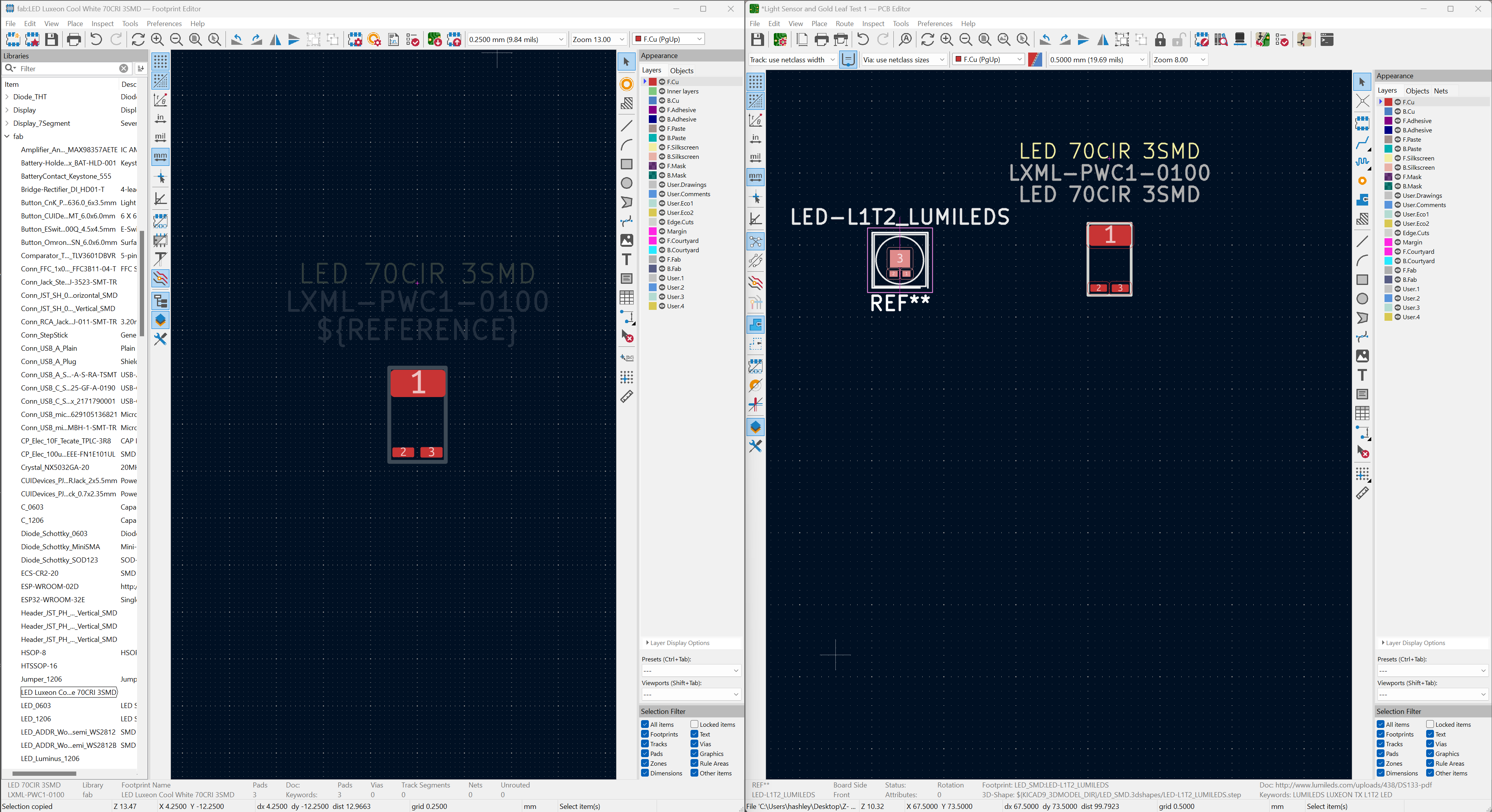The width and height of the screenshot is (1492, 812).
Task: Enable Locked items in the Footprint Editor's Selection Filter
Action: [x=694, y=724]
